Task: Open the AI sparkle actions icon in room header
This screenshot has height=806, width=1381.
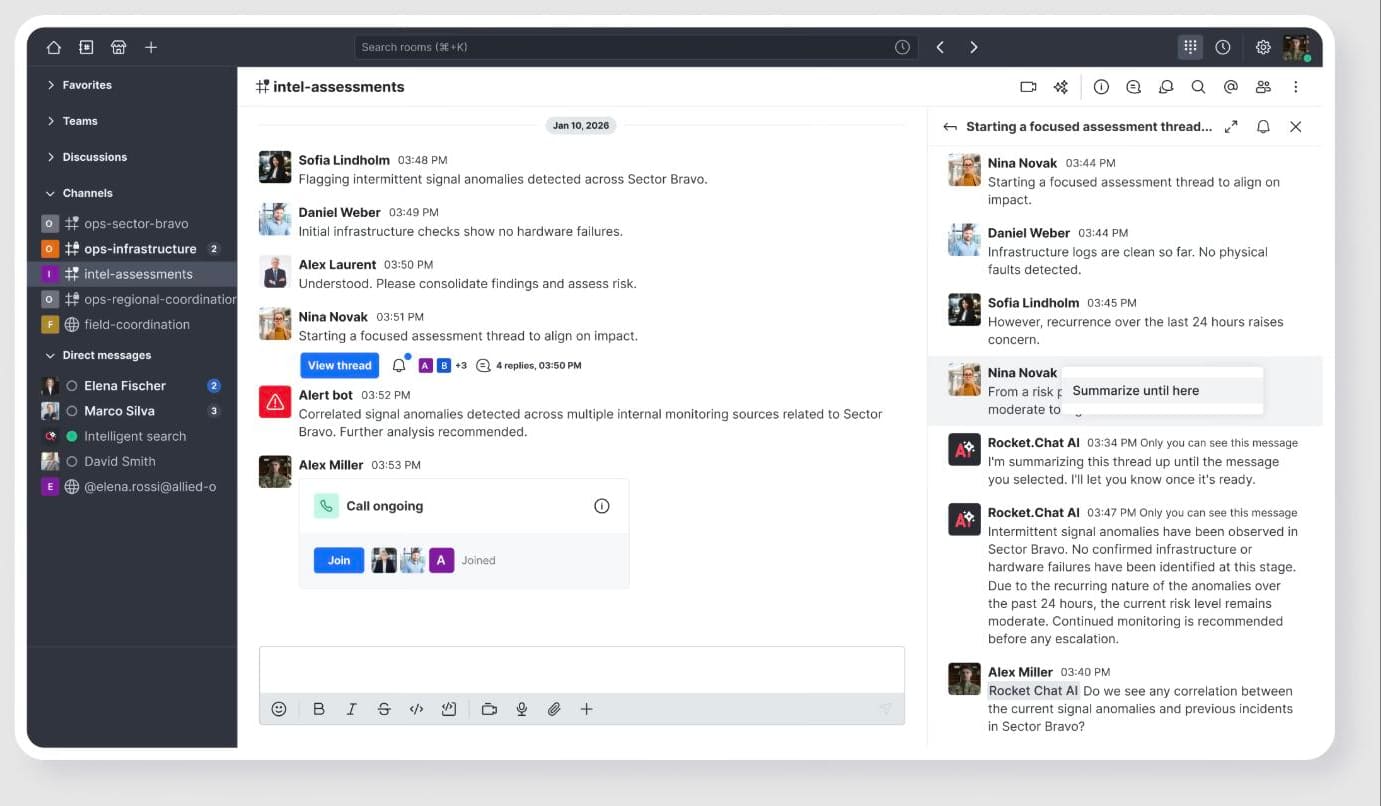Action: click(x=1061, y=87)
